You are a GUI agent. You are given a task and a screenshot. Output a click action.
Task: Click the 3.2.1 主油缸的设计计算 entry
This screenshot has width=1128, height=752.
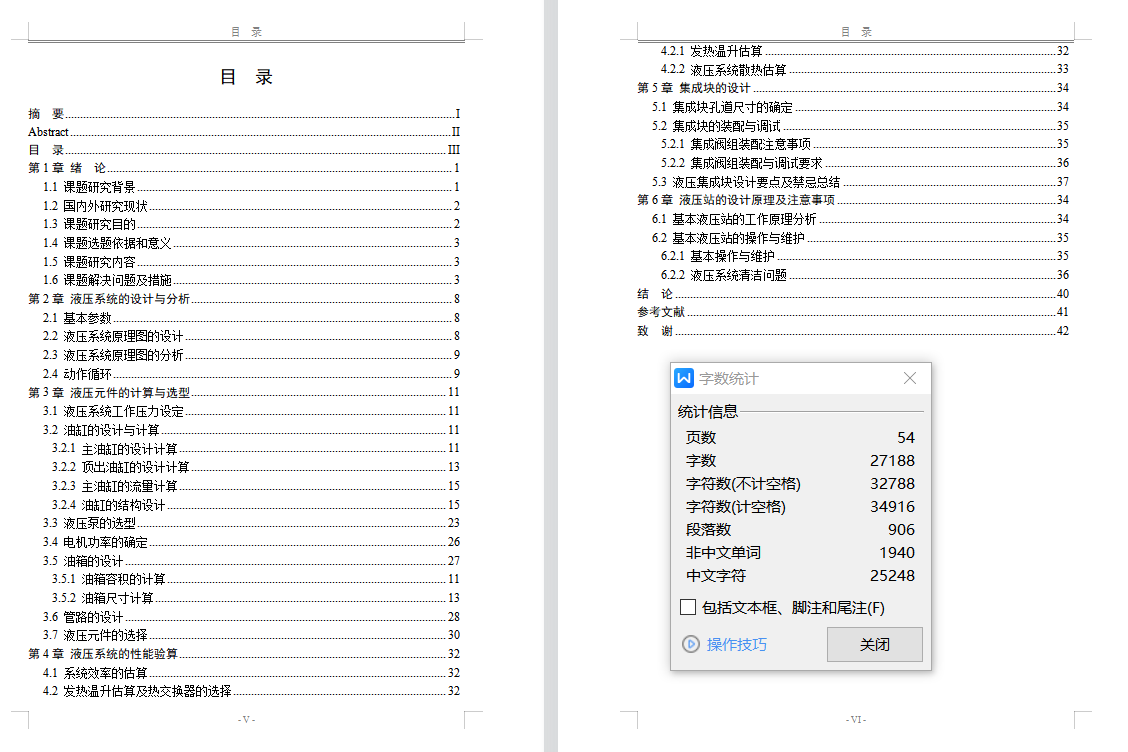click(x=255, y=448)
